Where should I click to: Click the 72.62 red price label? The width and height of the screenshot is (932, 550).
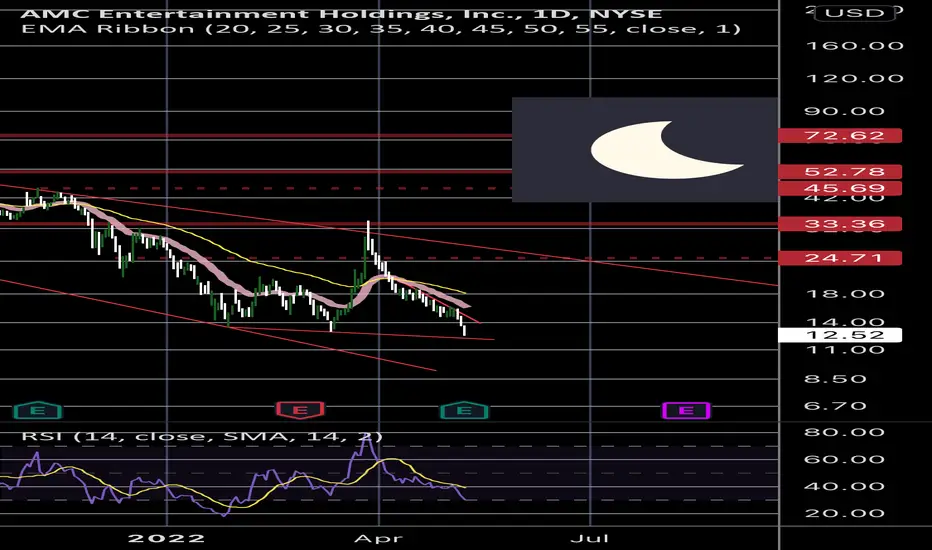(x=840, y=136)
